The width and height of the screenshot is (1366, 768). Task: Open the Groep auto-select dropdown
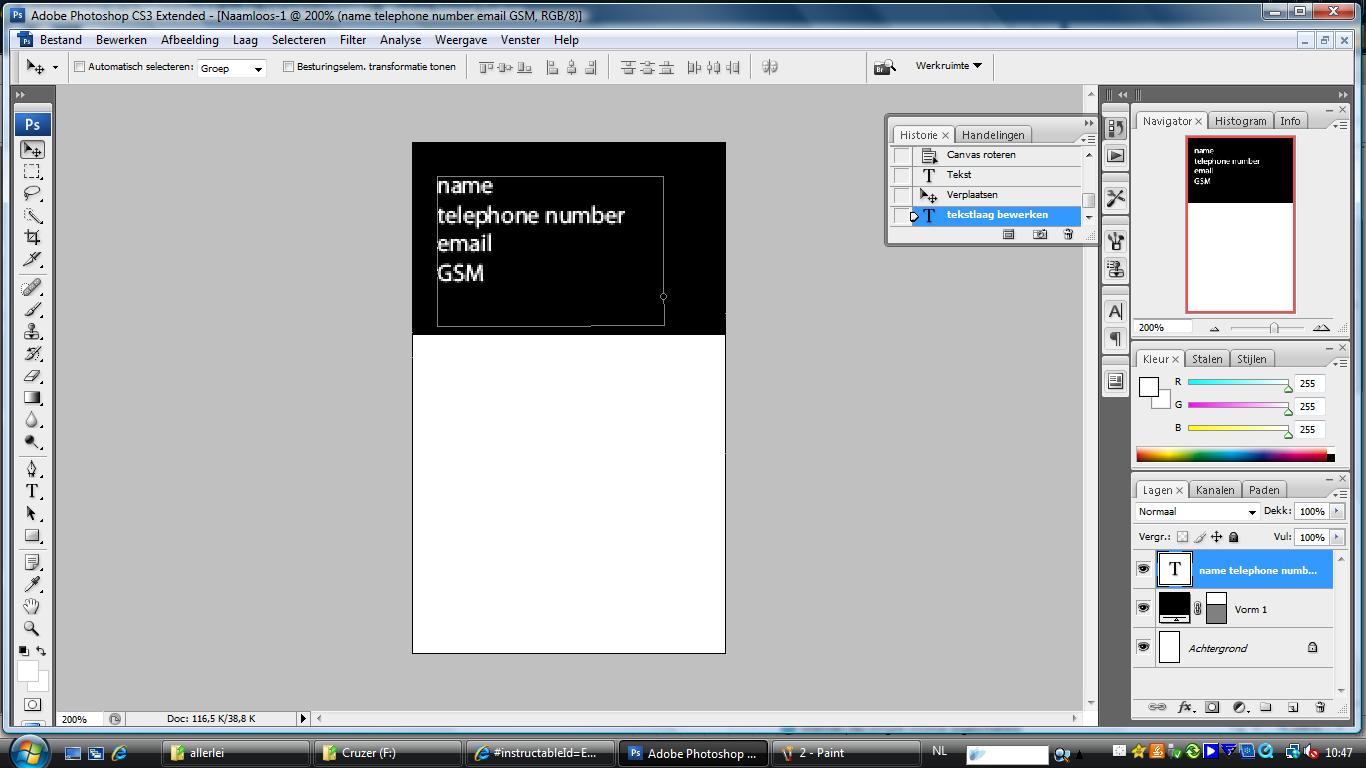(x=232, y=68)
